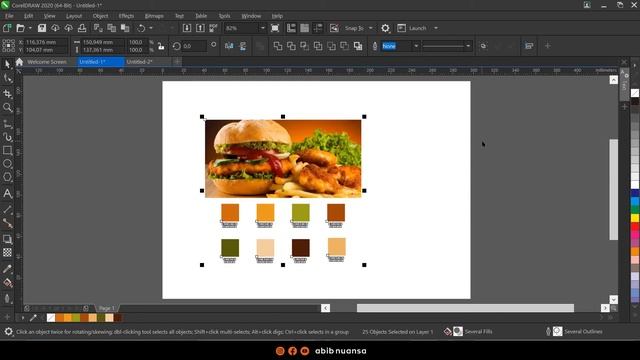The width and height of the screenshot is (640, 360).
Task: Click the New document icon
Action: tap(7, 28)
